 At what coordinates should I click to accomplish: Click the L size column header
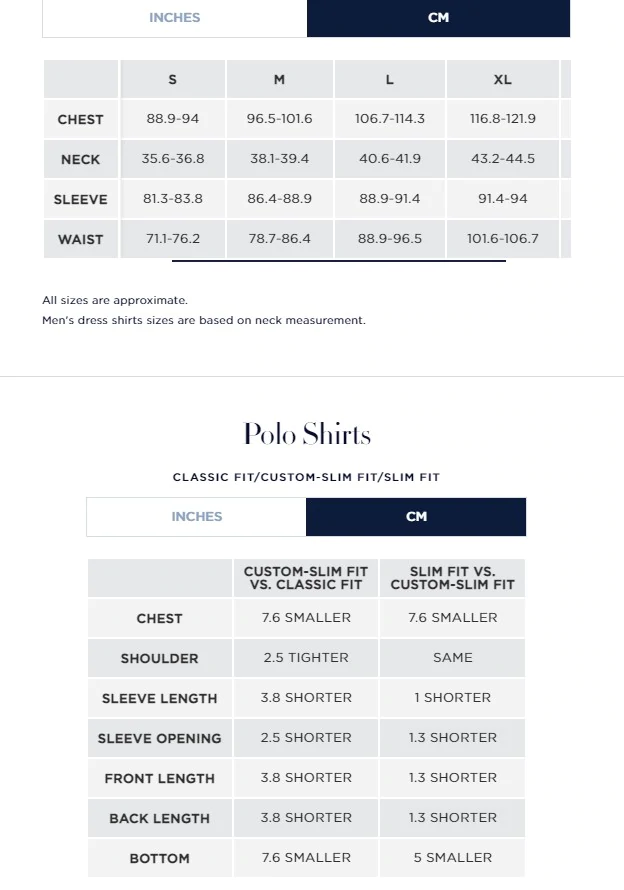(390, 80)
